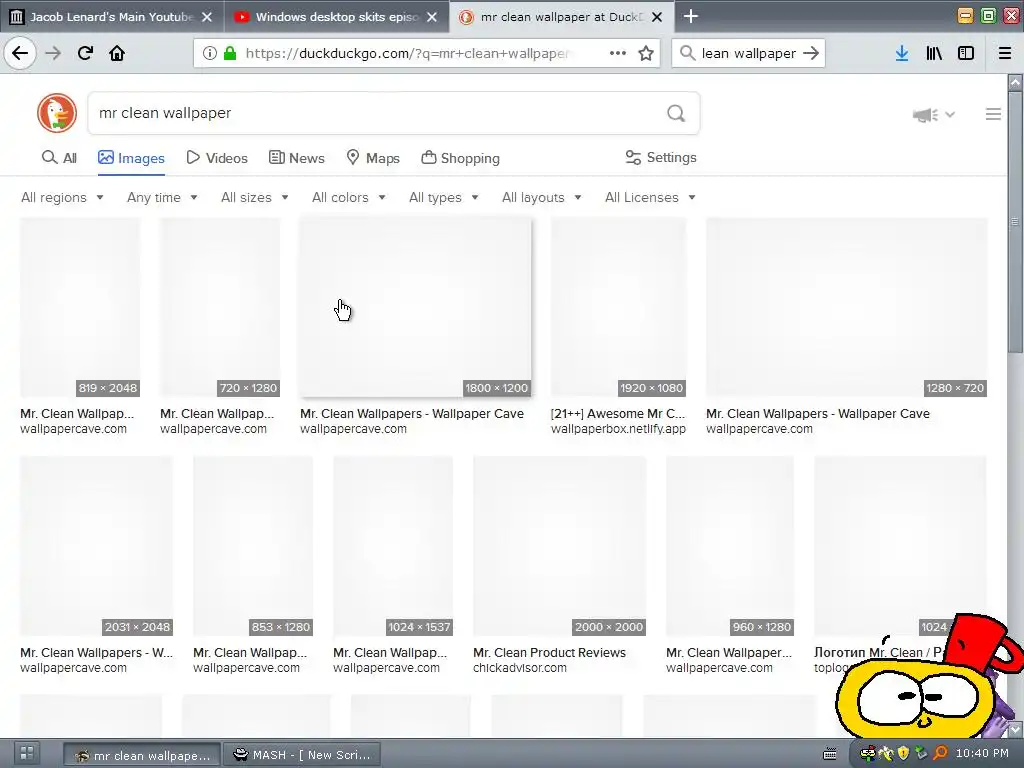Switch to Windows desktop skits episode tab
1024x768 pixels.
[x=336, y=17]
